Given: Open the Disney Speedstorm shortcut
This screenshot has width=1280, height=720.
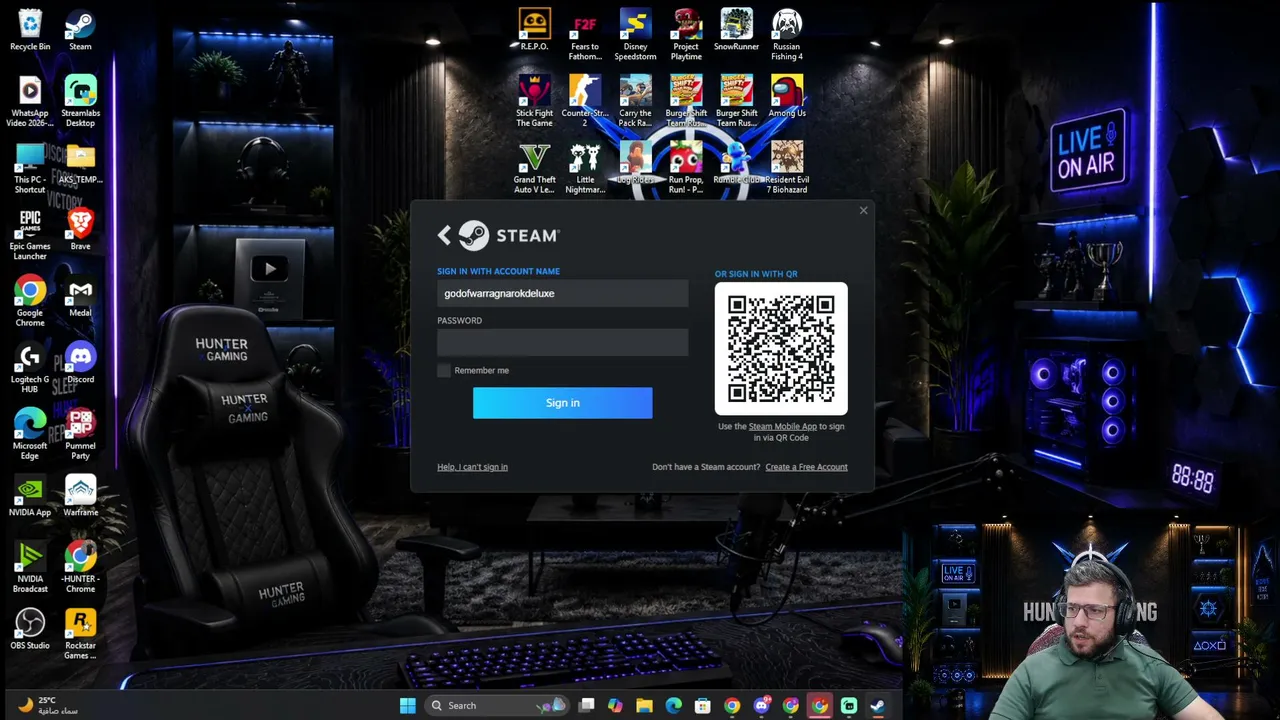Looking at the screenshot, I should pos(635,35).
